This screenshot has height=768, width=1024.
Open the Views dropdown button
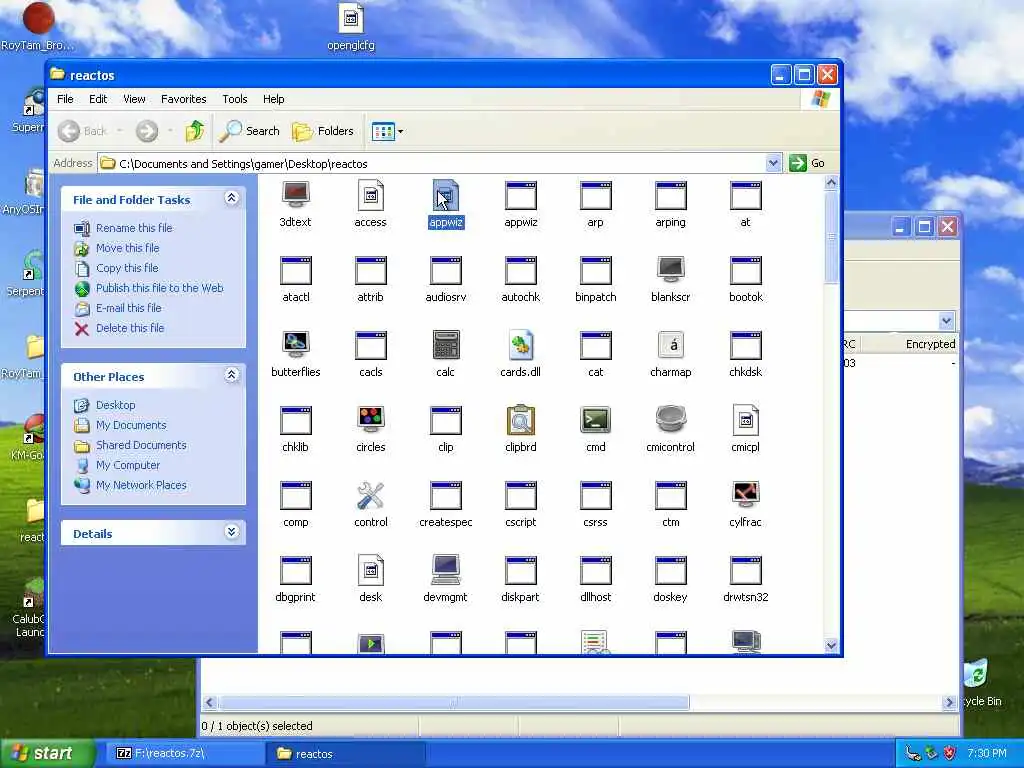click(388, 131)
